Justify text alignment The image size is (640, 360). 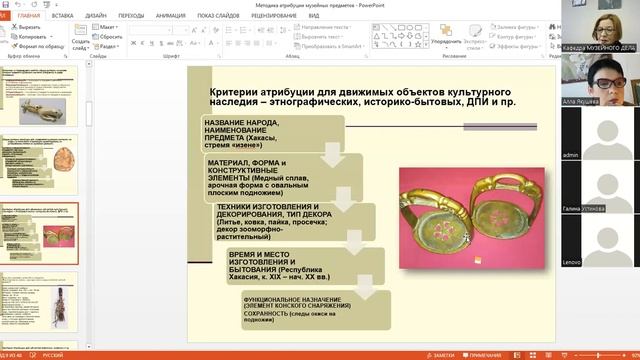point(256,43)
